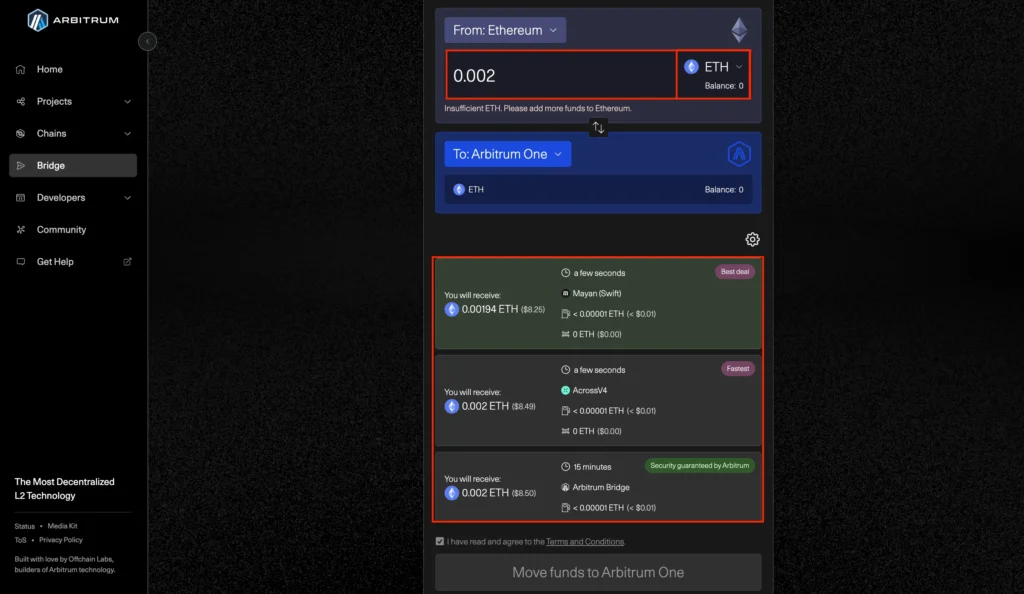Viewport: 1024px width, 594px height.
Task: Click the Security guaranteed by Arbitrum badge
Action: (x=699, y=465)
